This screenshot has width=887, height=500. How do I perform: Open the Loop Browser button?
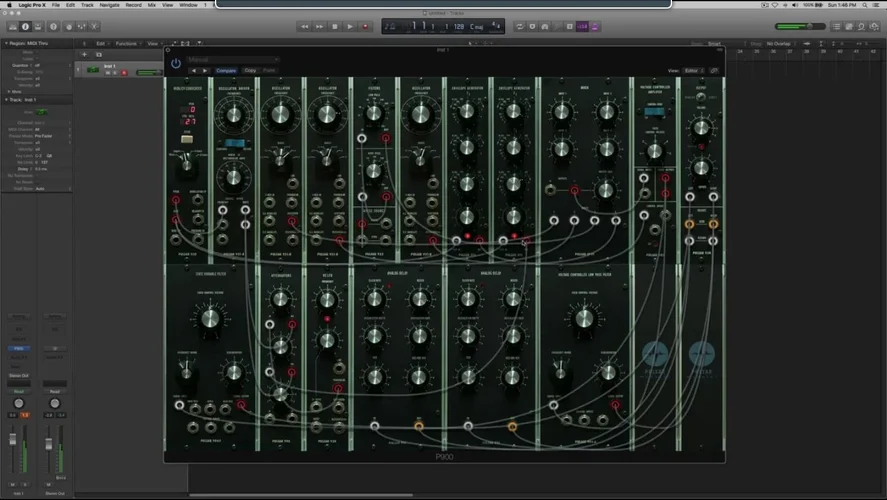pos(862,27)
